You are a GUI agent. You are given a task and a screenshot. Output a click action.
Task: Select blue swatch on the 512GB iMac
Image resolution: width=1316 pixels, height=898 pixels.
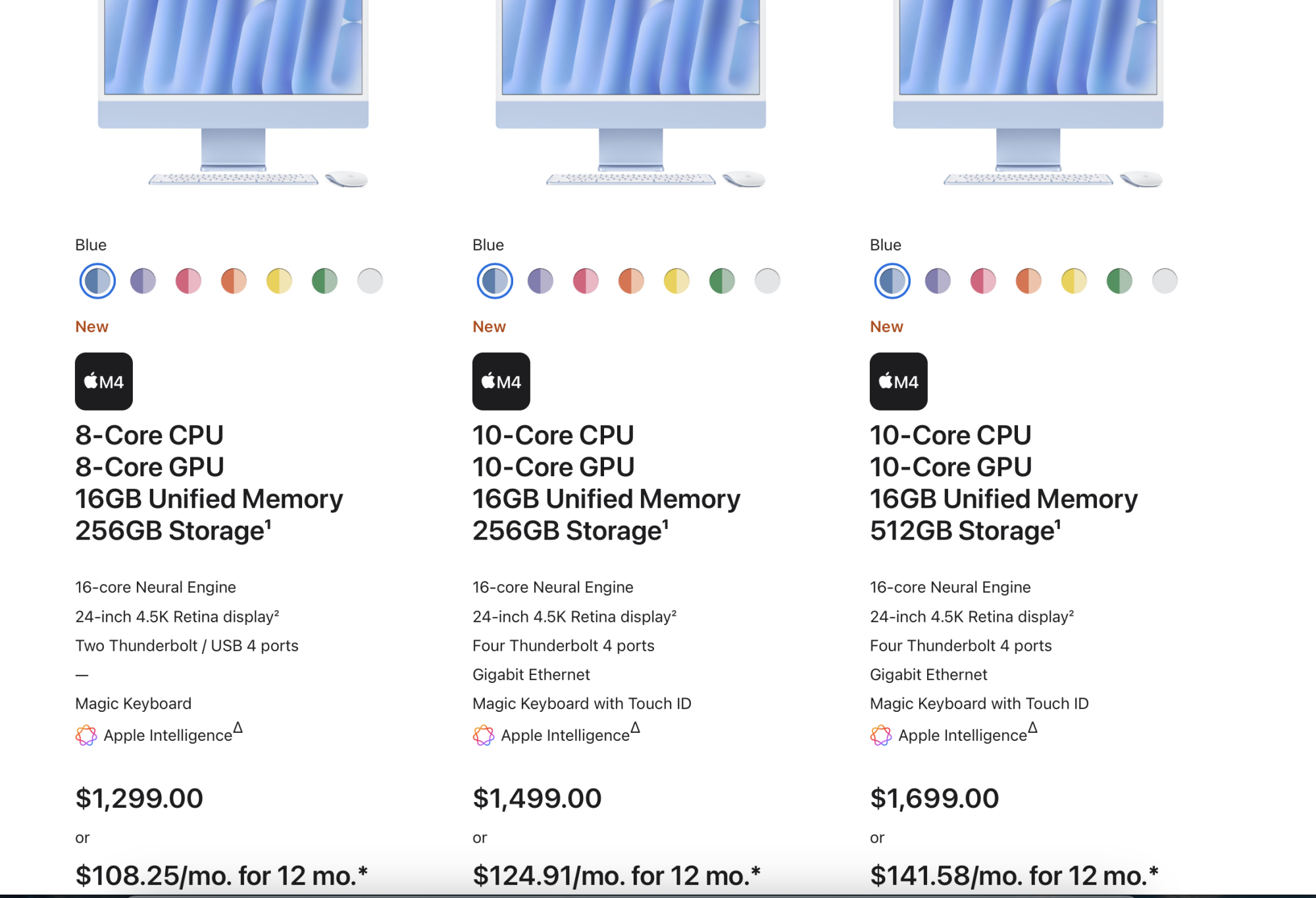click(x=892, y=281)
